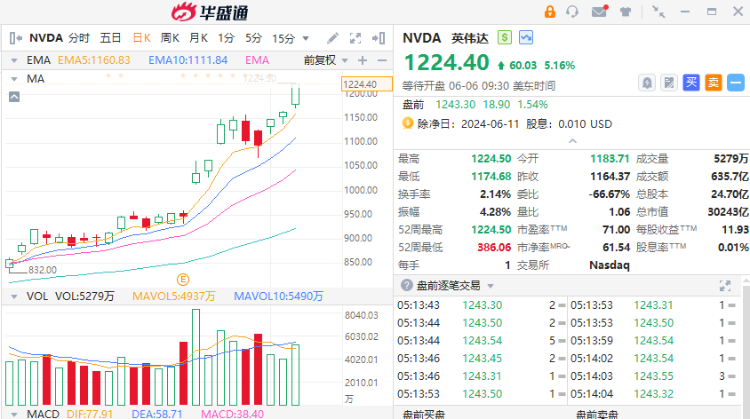The width and height of the screenshot is (750, 419).
Task: Click the trade row at 05:13:43
Action: point(481,305)
